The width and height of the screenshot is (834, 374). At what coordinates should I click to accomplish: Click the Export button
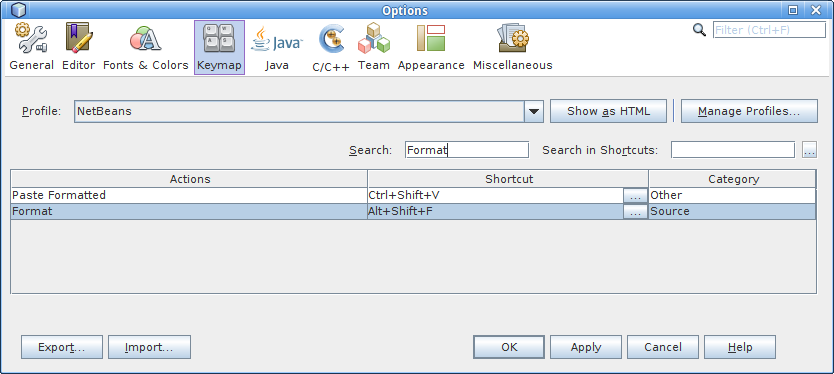[62, 347]
